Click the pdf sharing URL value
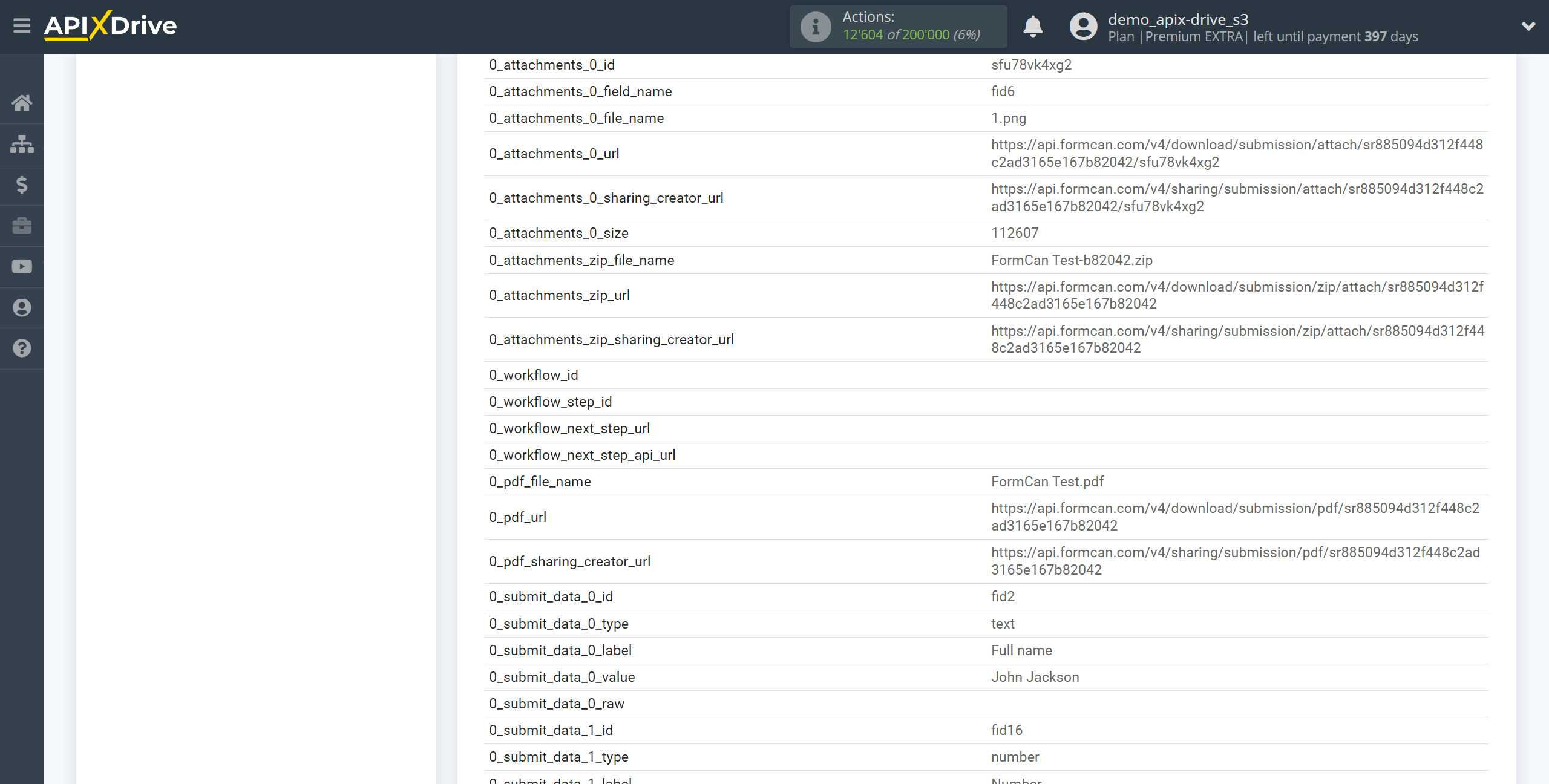Screen dimensions: 1549x784 (1236, 561)
